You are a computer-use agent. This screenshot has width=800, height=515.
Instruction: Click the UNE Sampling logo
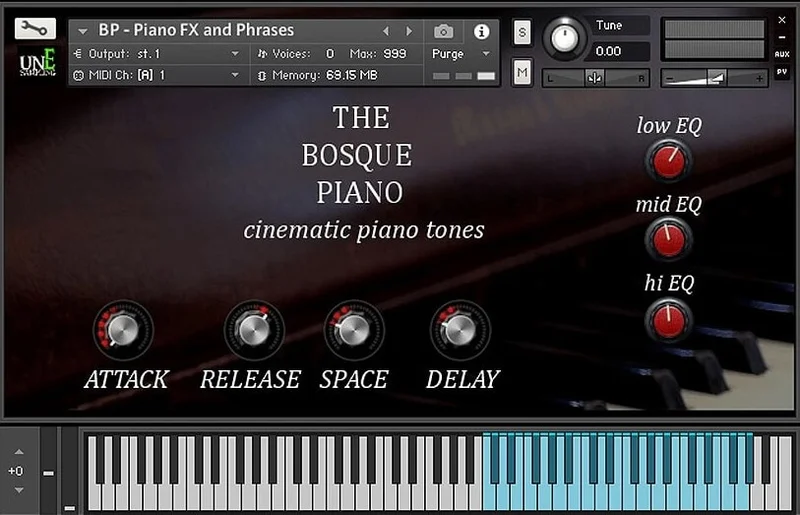(37, 62)
